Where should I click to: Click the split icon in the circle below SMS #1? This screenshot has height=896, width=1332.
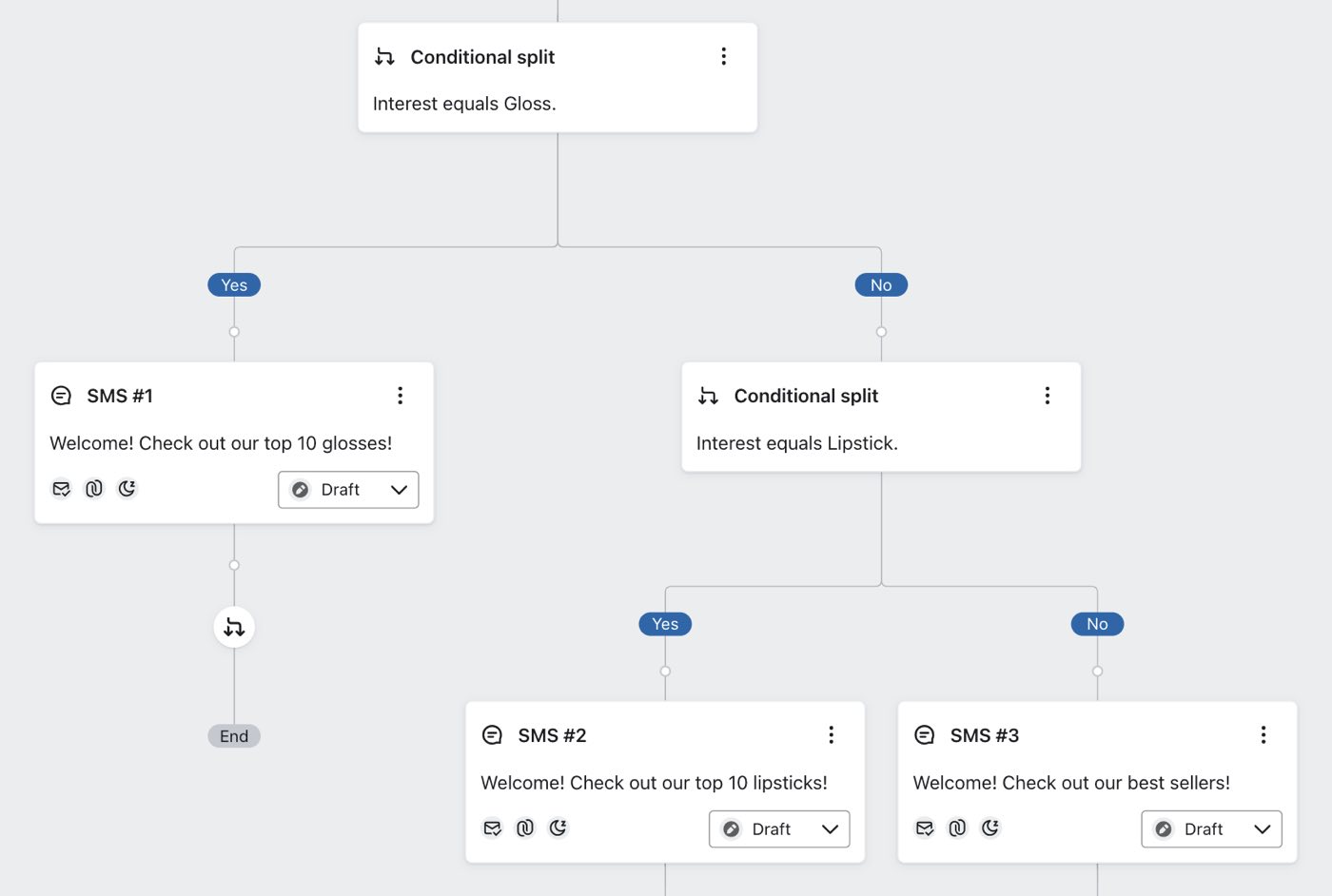pyautogui.click(x=234, y=627)
